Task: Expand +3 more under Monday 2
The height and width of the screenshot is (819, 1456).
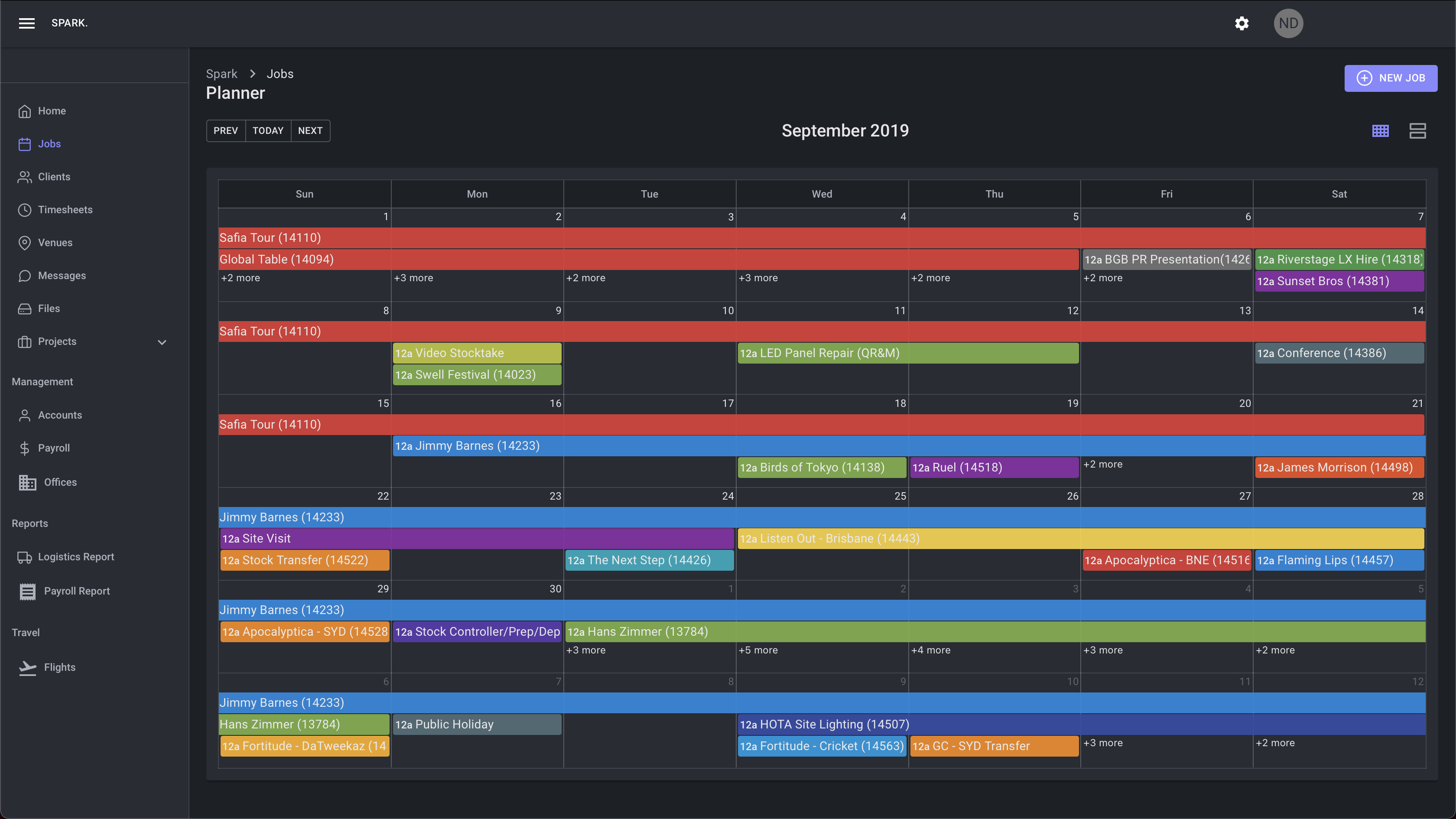Action: coord(413,278)
